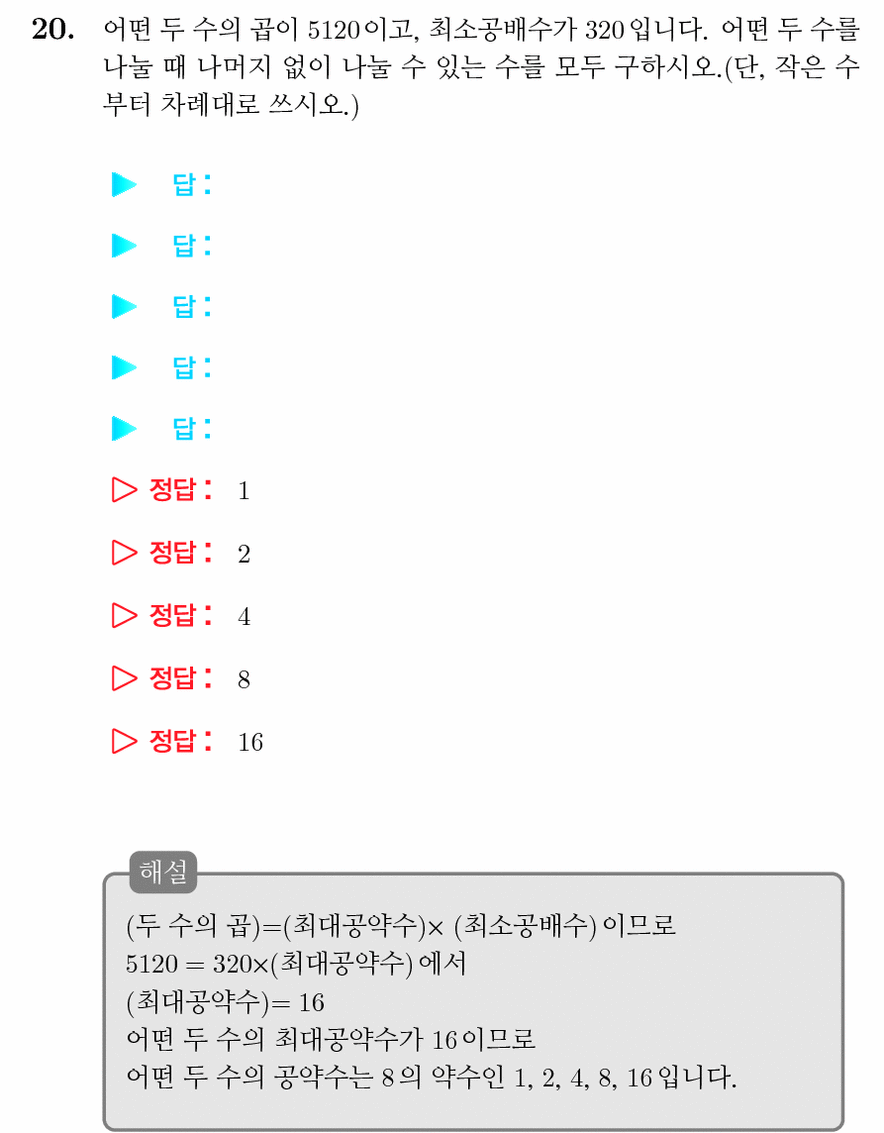884x1133 pixels.
Task: Click the red triangle beside answer 8
Action: click(x=124, y=678)
